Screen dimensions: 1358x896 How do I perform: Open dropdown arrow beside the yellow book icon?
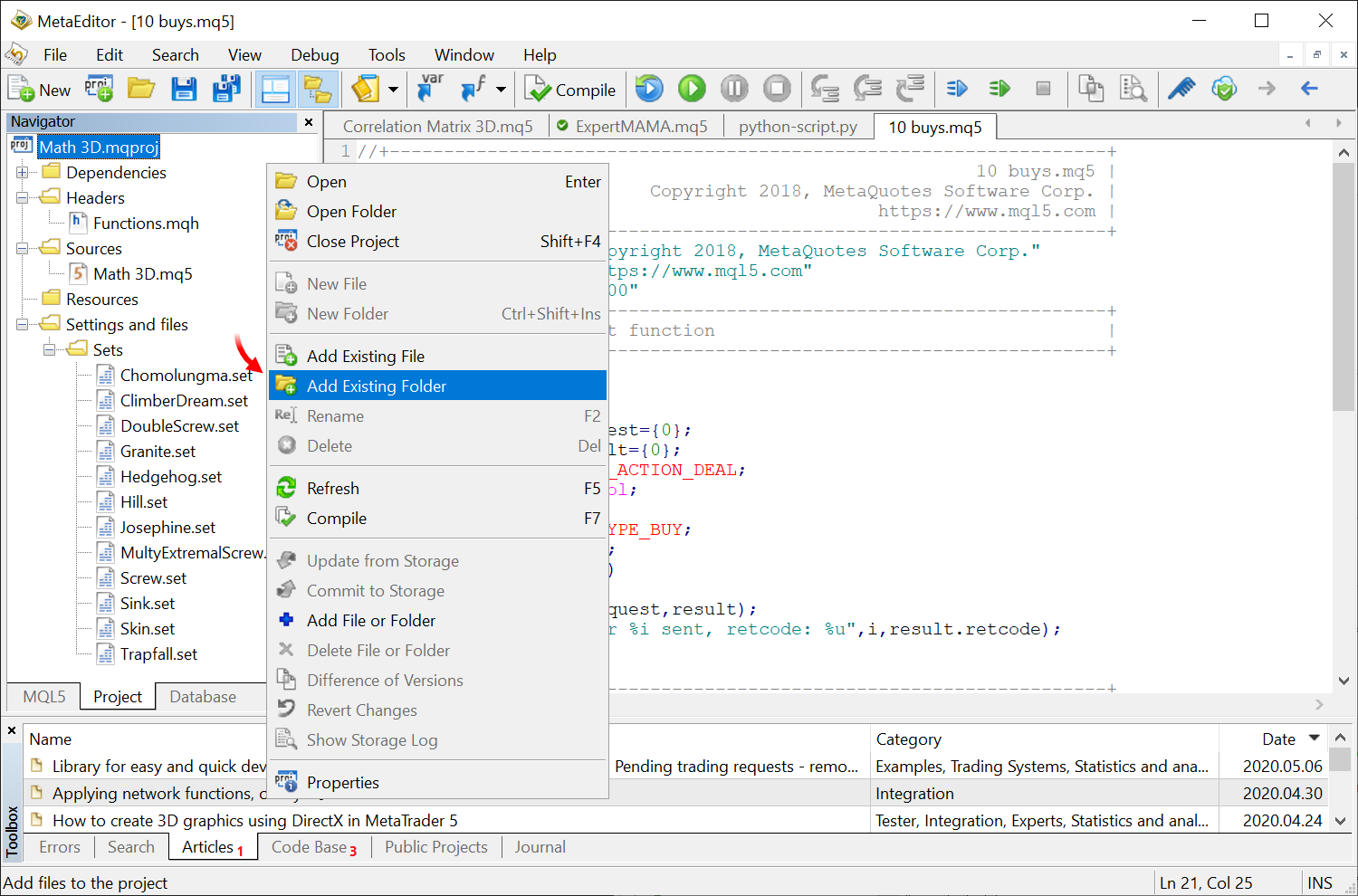[393, 90]
